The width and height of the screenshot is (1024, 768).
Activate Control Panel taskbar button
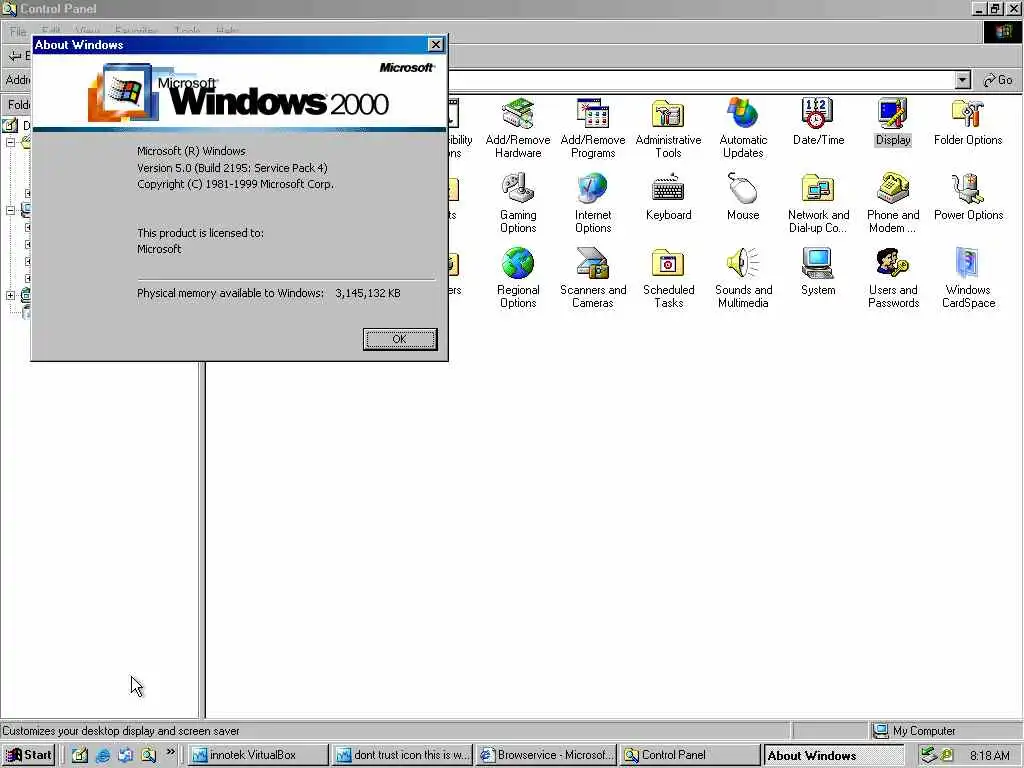tap(690, 755)
